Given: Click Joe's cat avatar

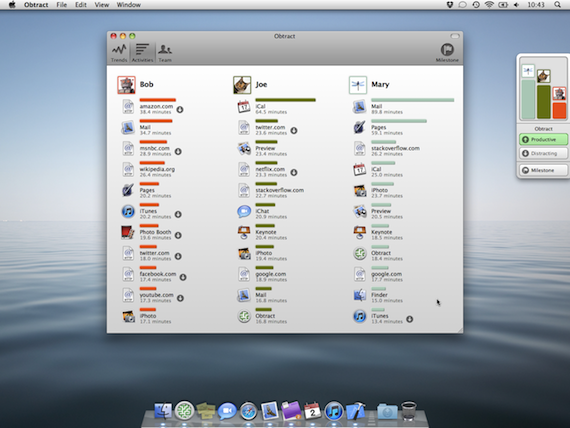Looking at the screenshot, I should (242, 85).
